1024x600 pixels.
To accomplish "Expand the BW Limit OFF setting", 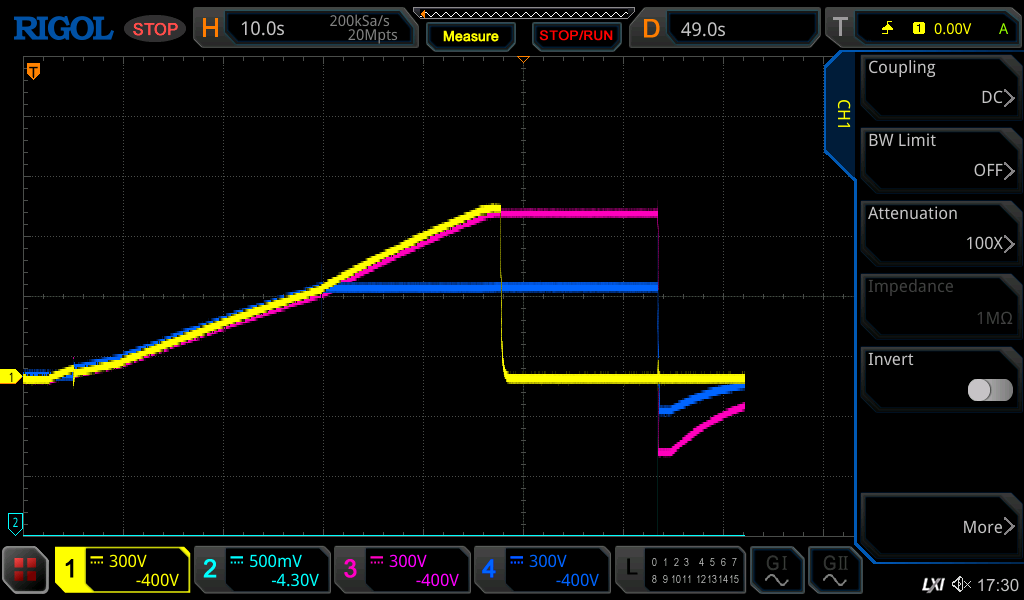I will pos(940,156).
